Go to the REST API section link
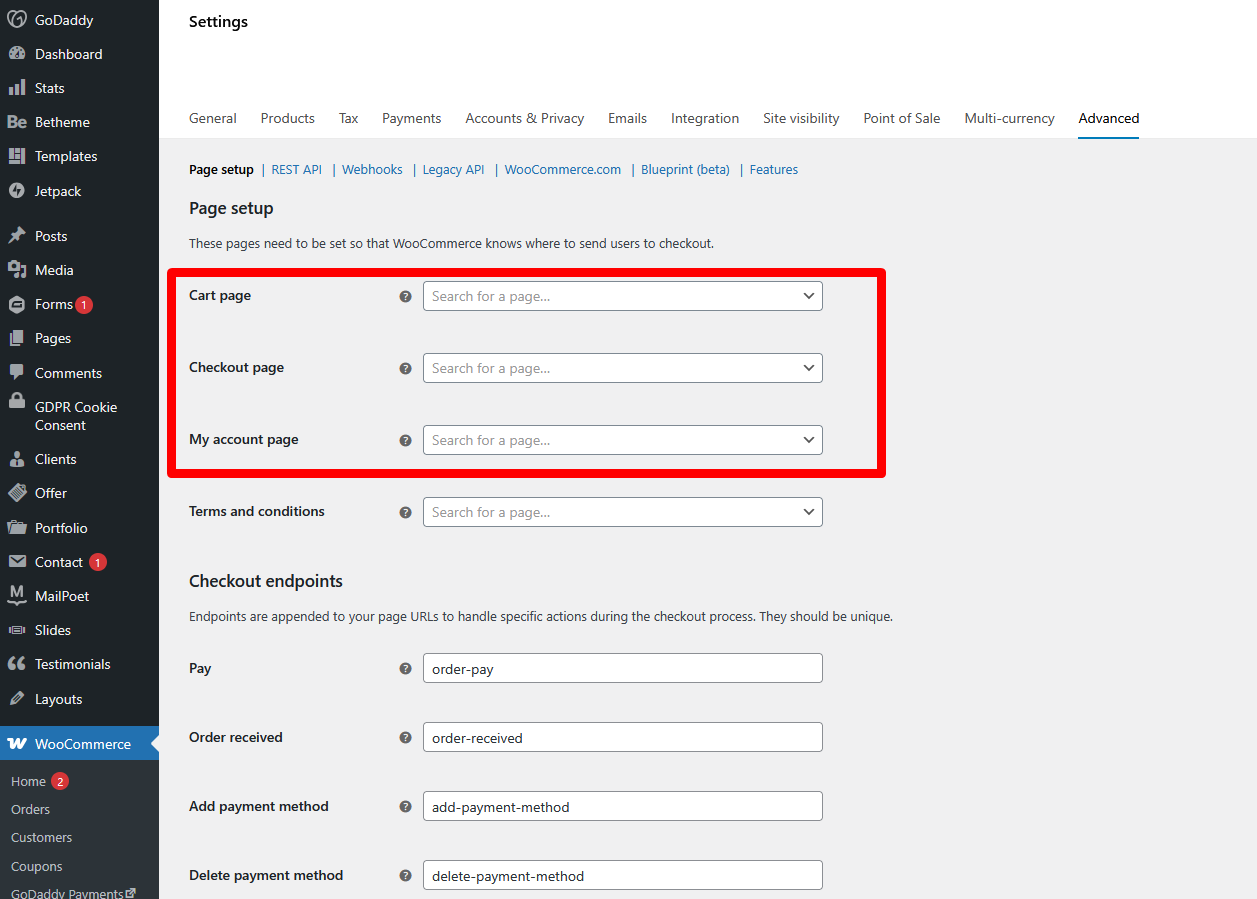 click(x=296, y=170)
